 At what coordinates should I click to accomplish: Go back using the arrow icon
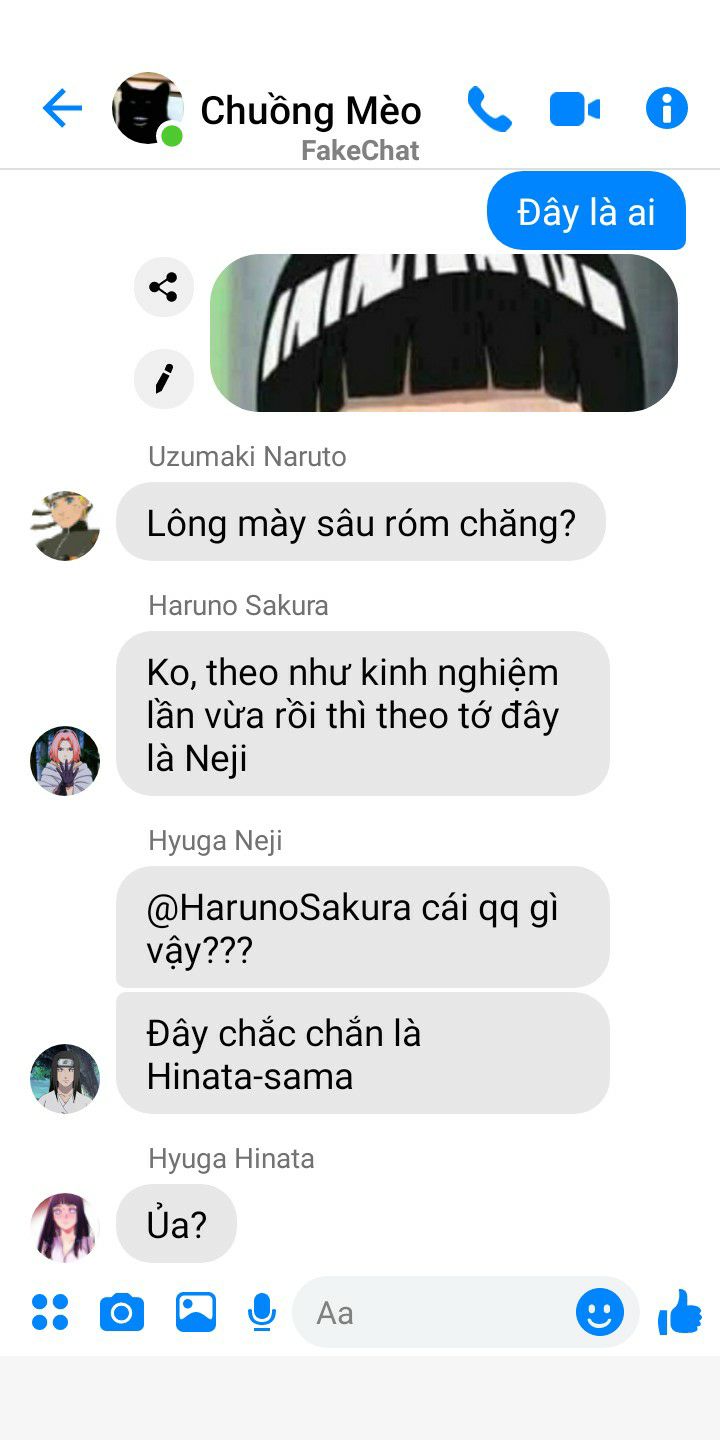tap(62, 108)
